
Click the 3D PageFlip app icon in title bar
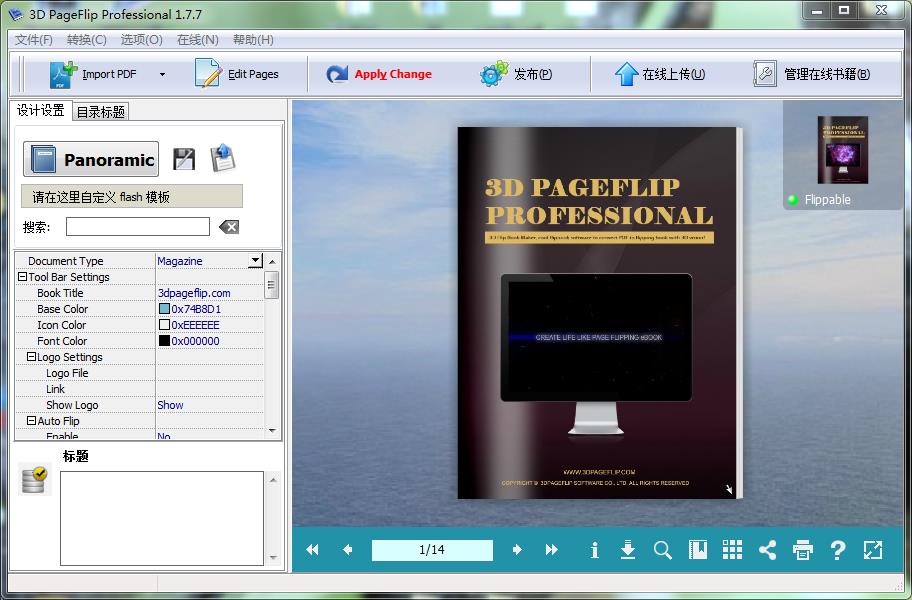[16, 14]
